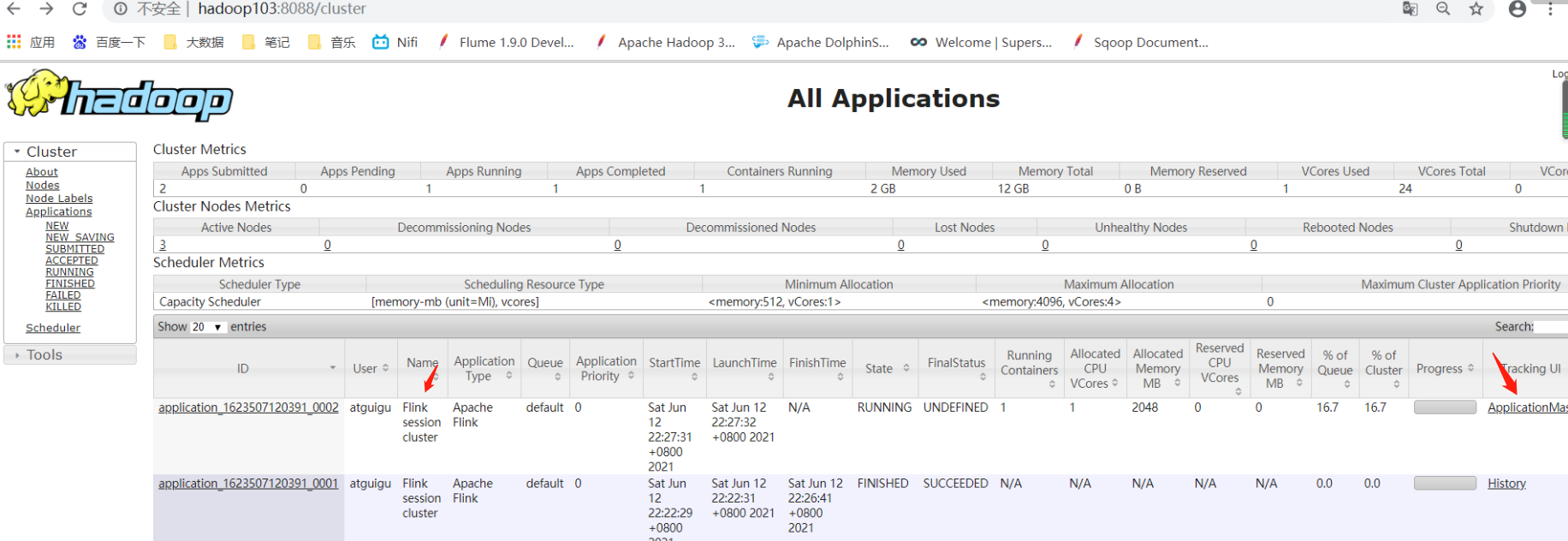The height and width of the screenshot is (541, 1568).
Task: Open the Nifi bookmark
Action: (395, 42)
